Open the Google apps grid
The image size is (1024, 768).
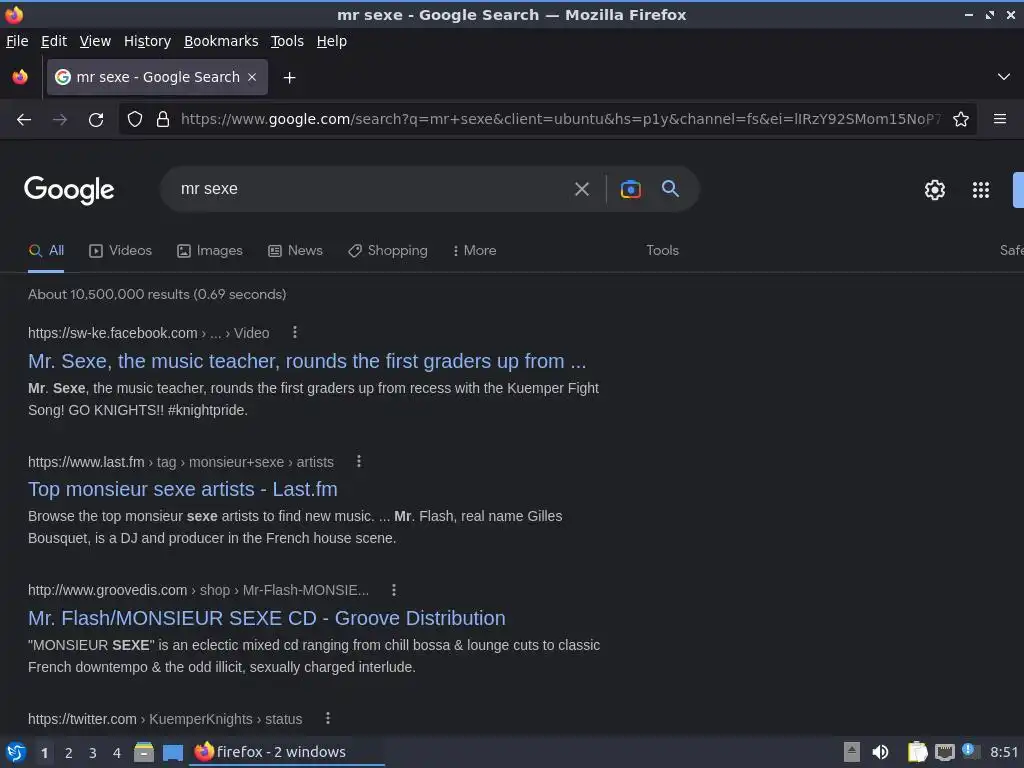980,189
